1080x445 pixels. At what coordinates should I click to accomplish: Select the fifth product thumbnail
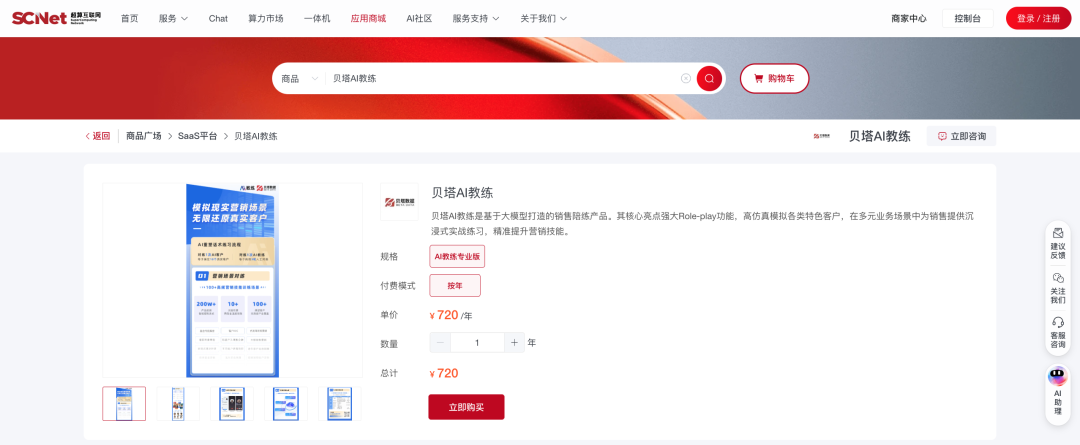tap(340, 404)
